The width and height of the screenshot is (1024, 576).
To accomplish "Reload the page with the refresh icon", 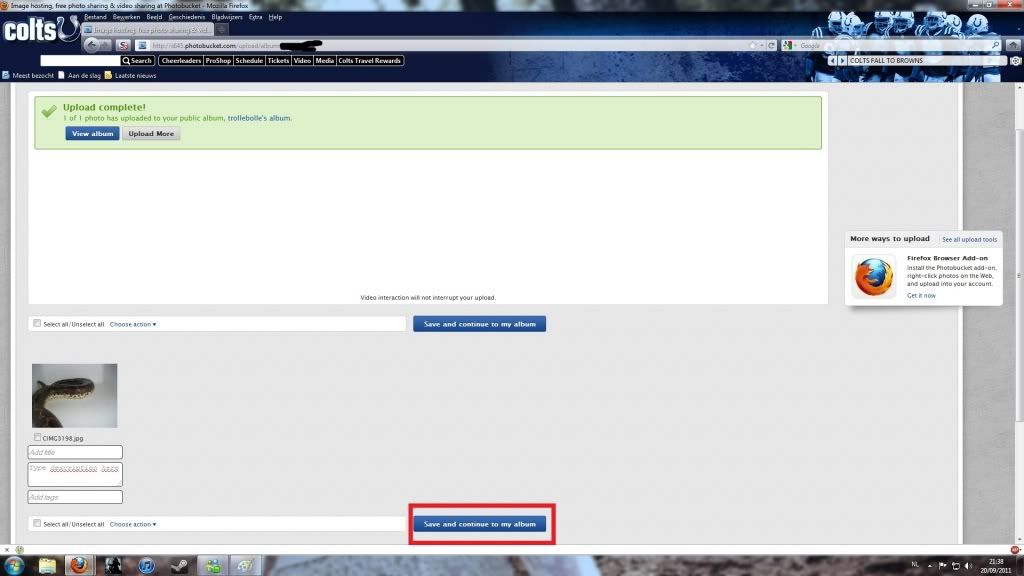I will (x=771, y=46).
